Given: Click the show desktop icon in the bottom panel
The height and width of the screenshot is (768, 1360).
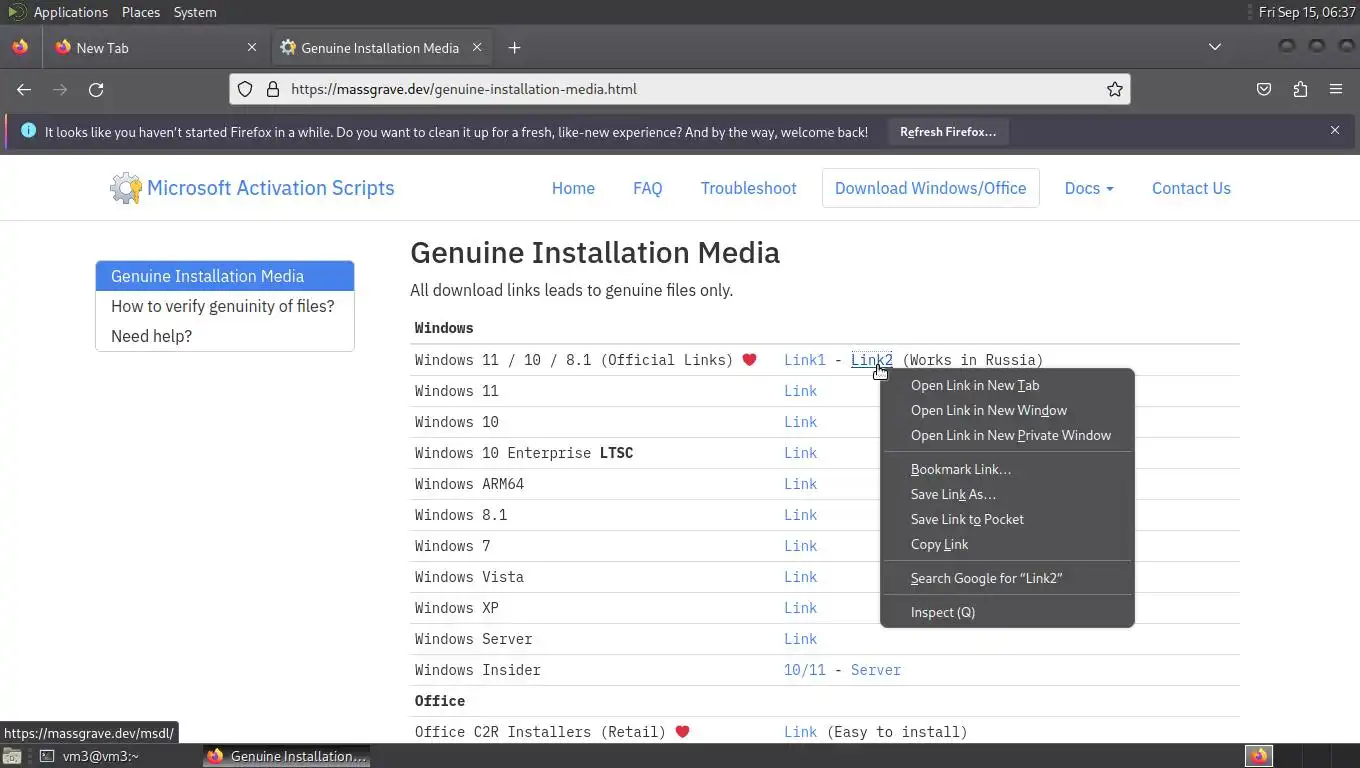Looking at the screenshot, I should click(12, 756).
